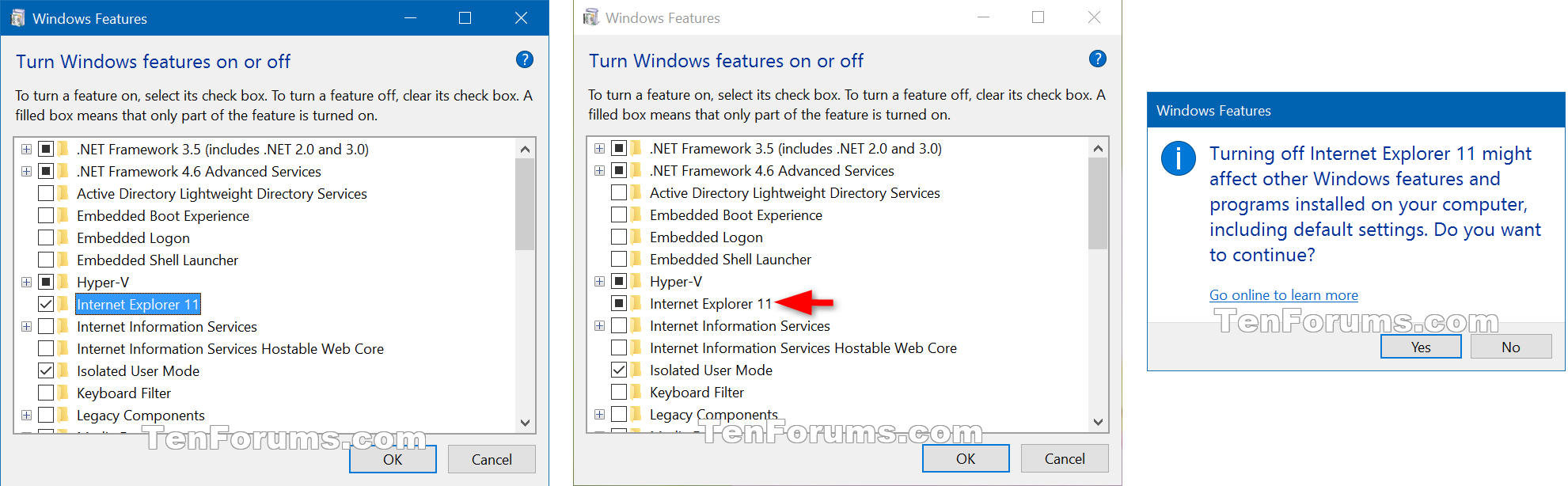
Task: Click the feature list scrollbar thumb in left window
Action: coord(525,204)
